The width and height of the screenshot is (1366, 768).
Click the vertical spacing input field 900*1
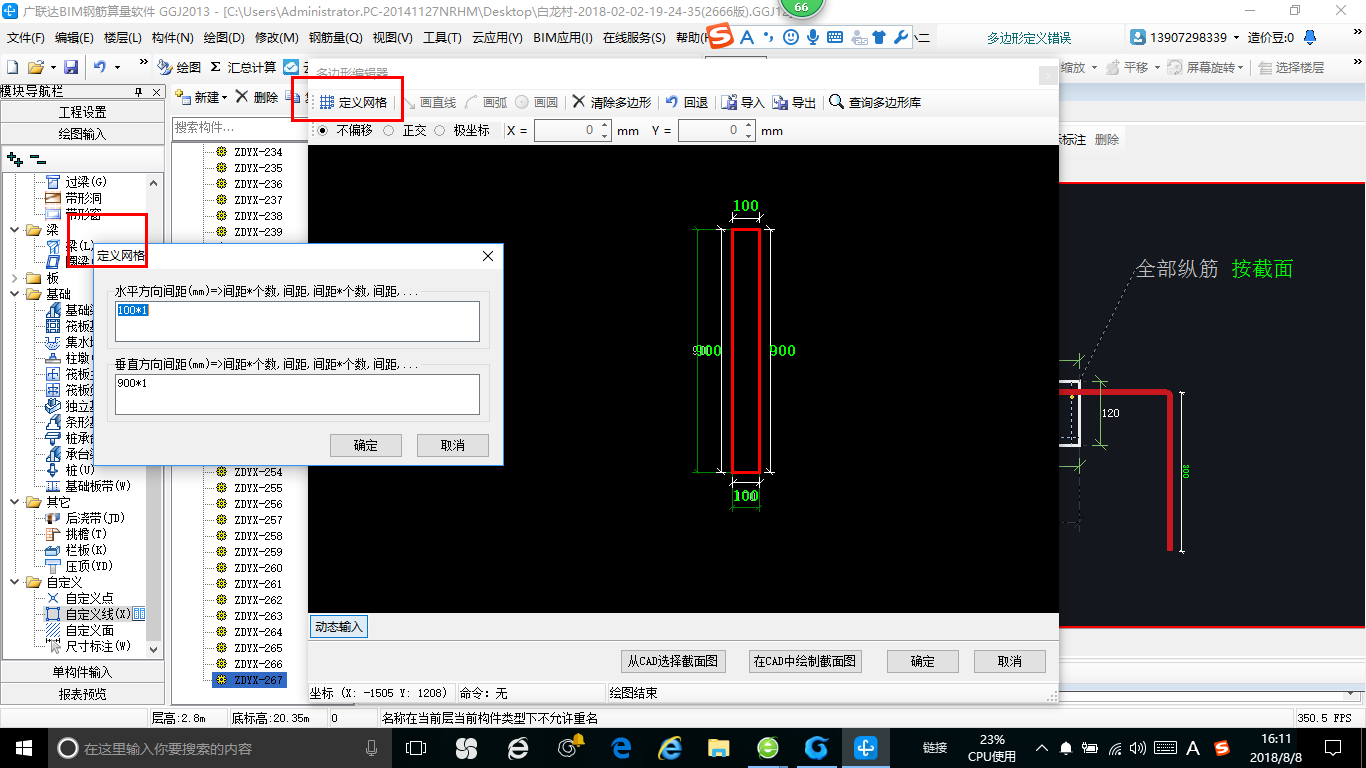[x=297, y=394]
